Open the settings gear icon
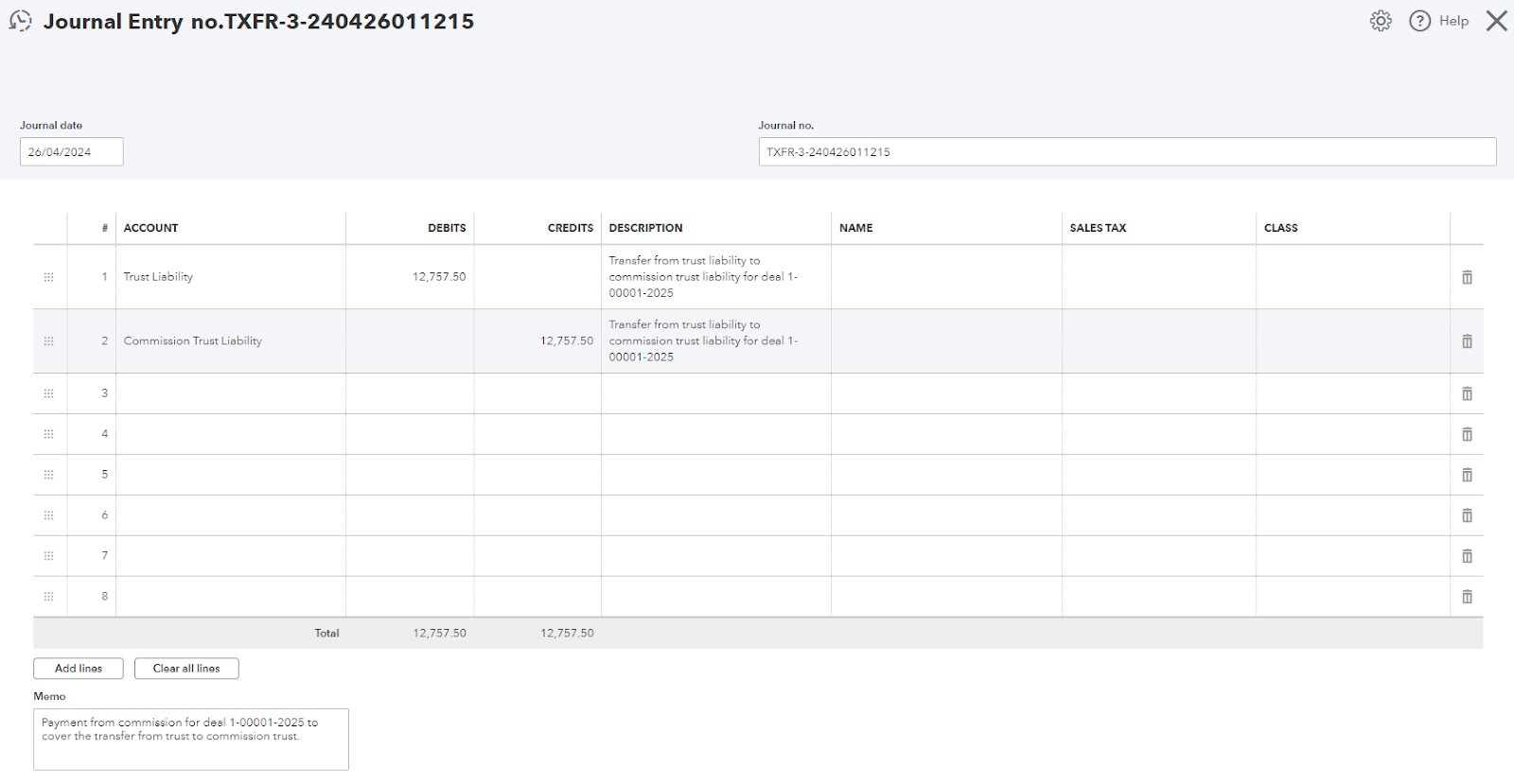Viewport: 1514px width, 784px height. pos(1381,21)
